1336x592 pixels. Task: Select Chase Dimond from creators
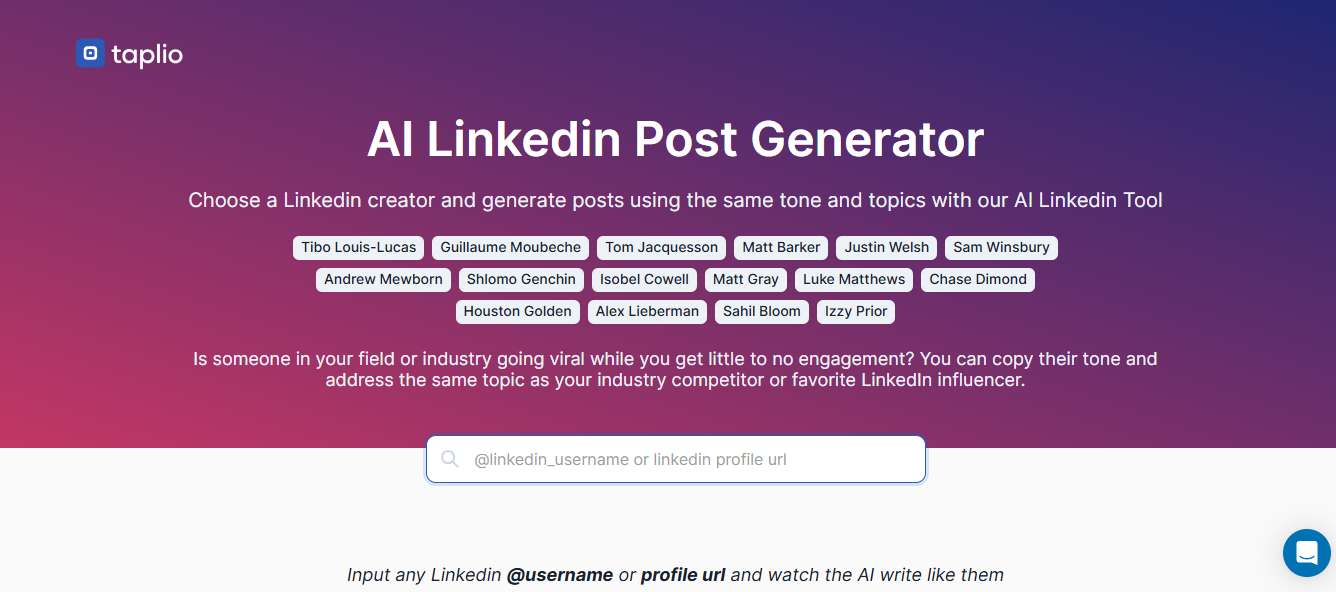tap(978, 279)
